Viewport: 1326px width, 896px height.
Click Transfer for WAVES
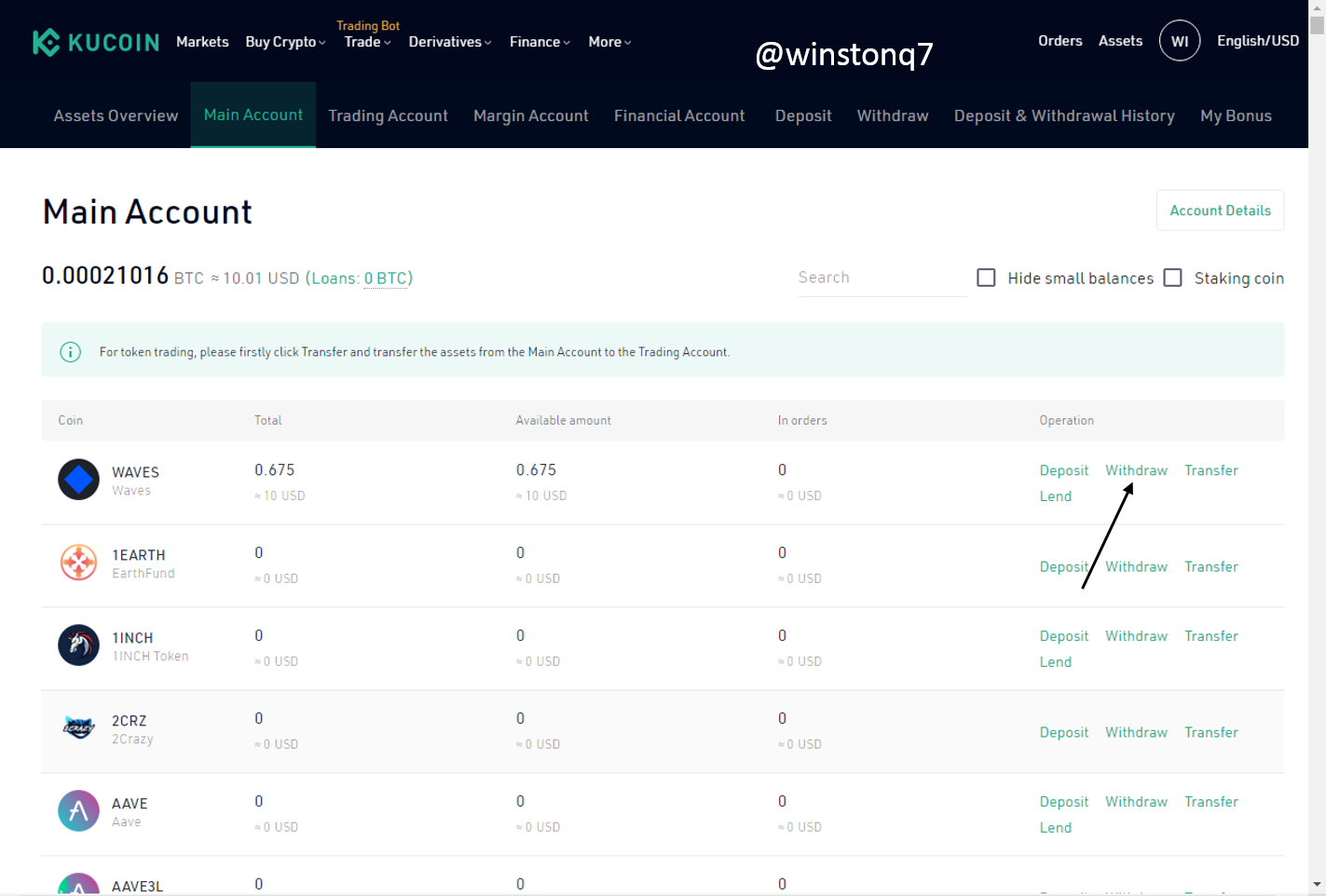(1211, 470)
